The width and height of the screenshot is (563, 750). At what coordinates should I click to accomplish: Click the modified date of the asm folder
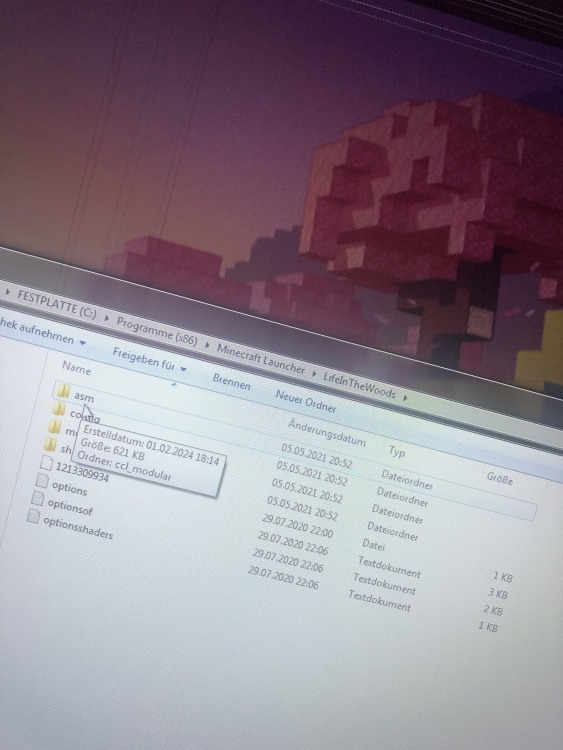click(316, 456)
